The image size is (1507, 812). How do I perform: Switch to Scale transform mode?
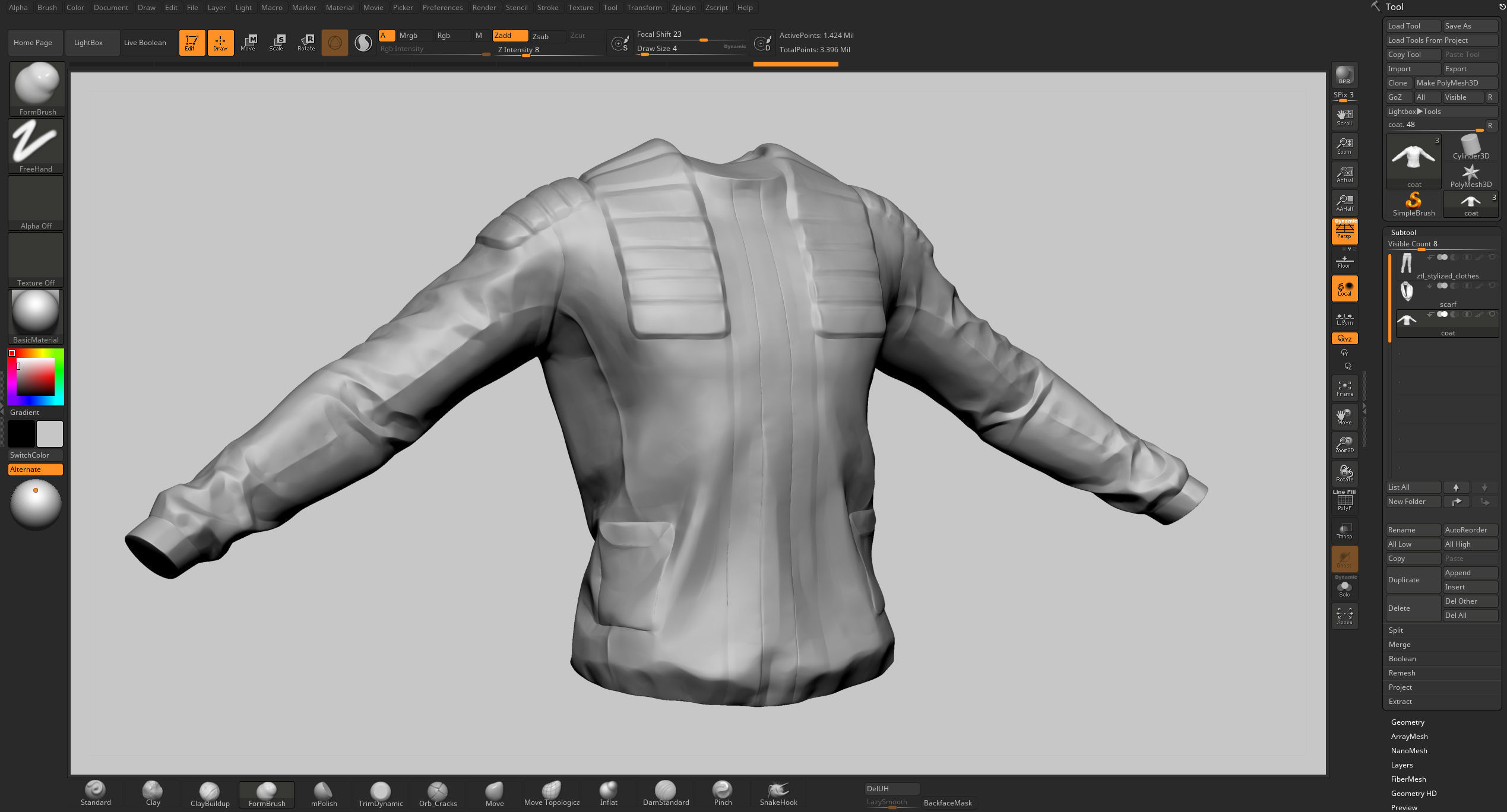coord(277,42)
